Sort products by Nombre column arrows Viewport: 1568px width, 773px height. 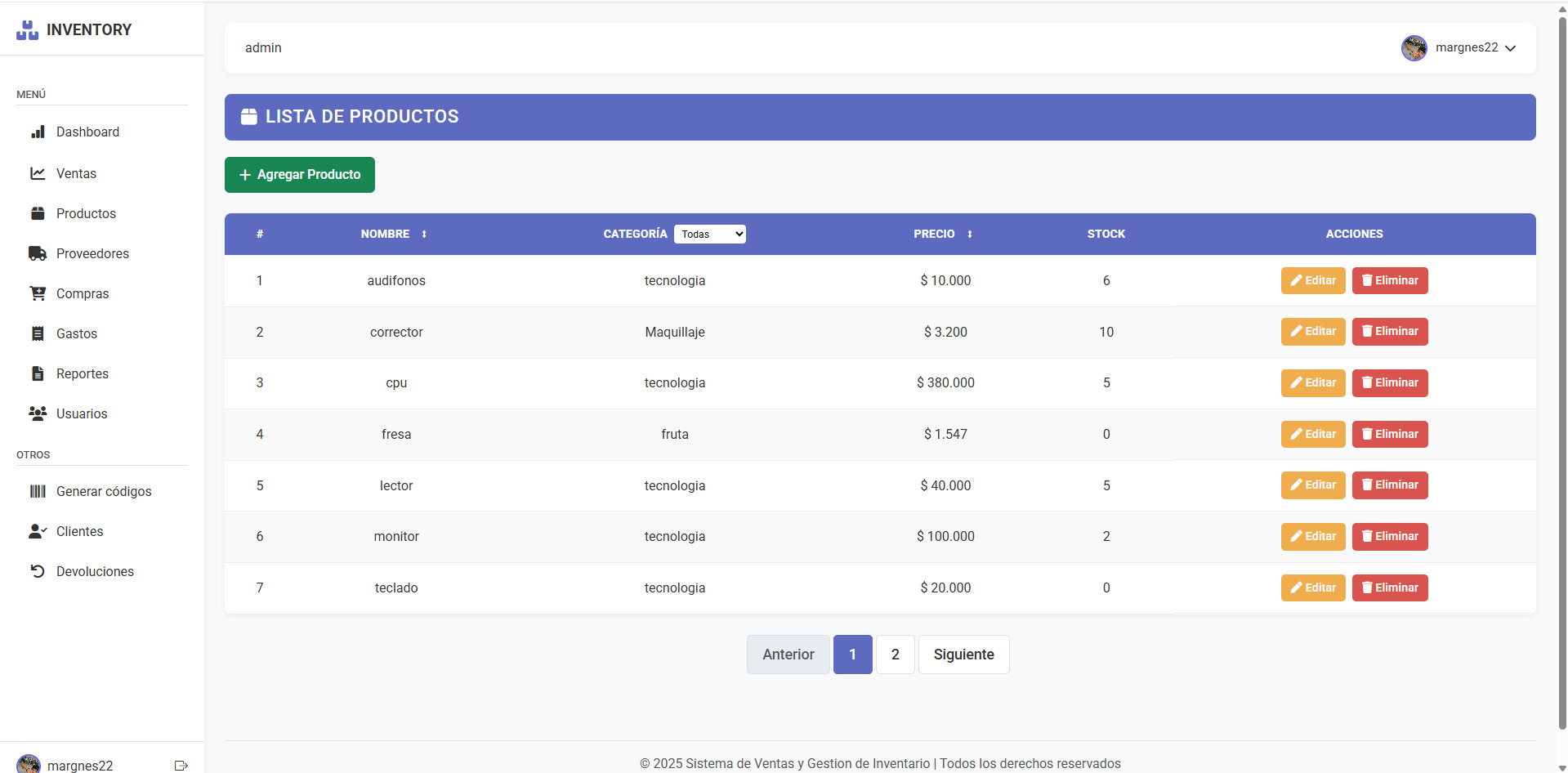tap(424, 235)
